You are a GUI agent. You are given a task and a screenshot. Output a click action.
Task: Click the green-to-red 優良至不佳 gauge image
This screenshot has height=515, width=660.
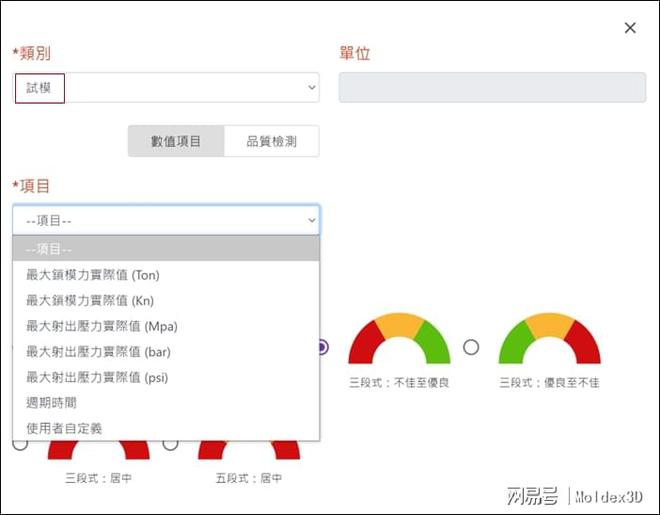coord(550,338)
